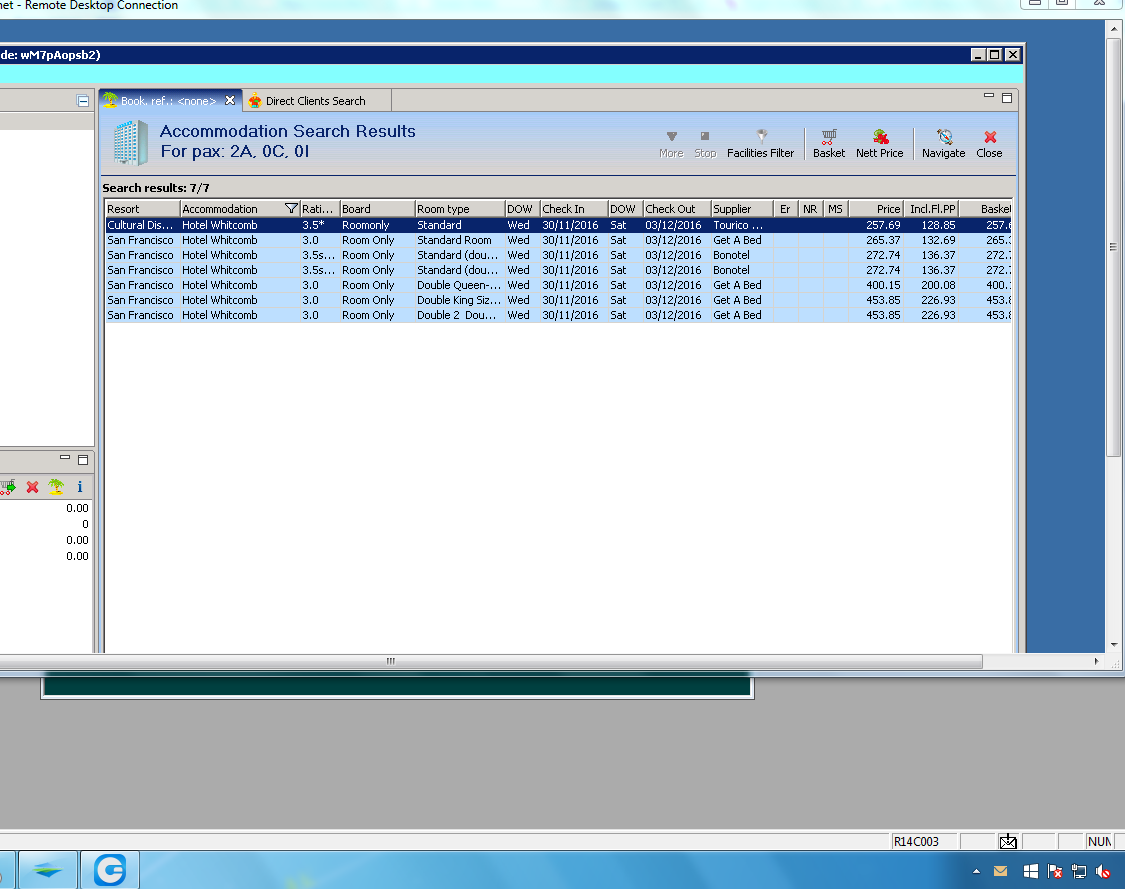Viewport: 1125px width, 889px height.
Task: Select the Double Queen room row
Action: pyautogui.click(x=557, y=285)
